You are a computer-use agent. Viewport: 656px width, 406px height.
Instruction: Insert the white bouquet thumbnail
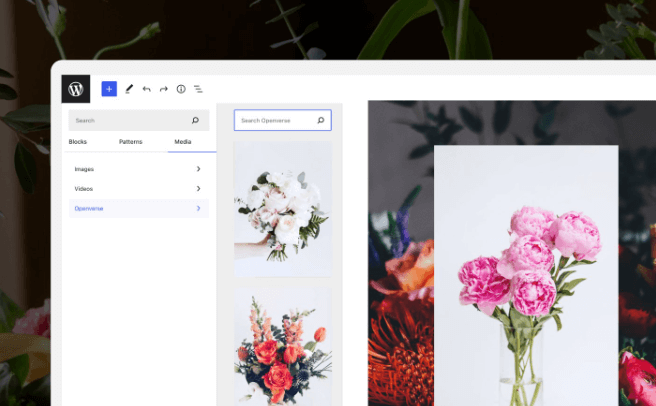pos(283,208)
